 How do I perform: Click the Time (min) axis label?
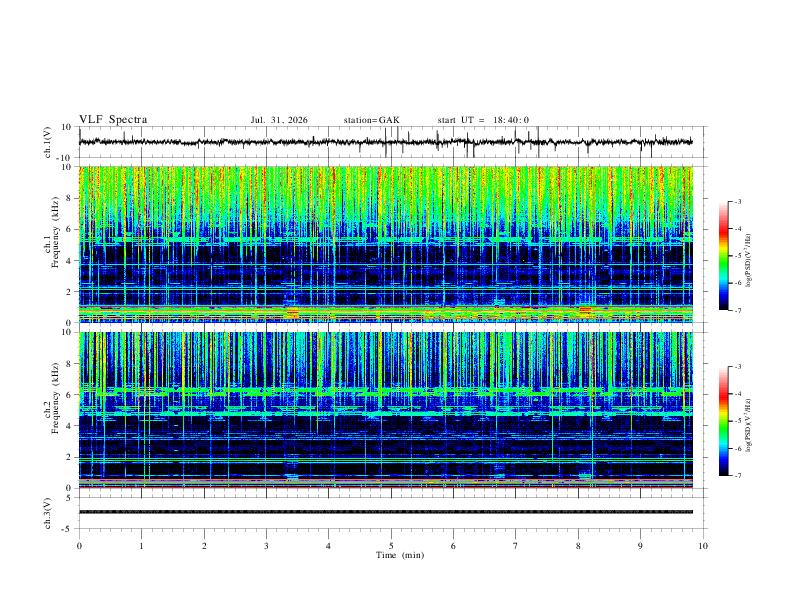pos(400,555)
